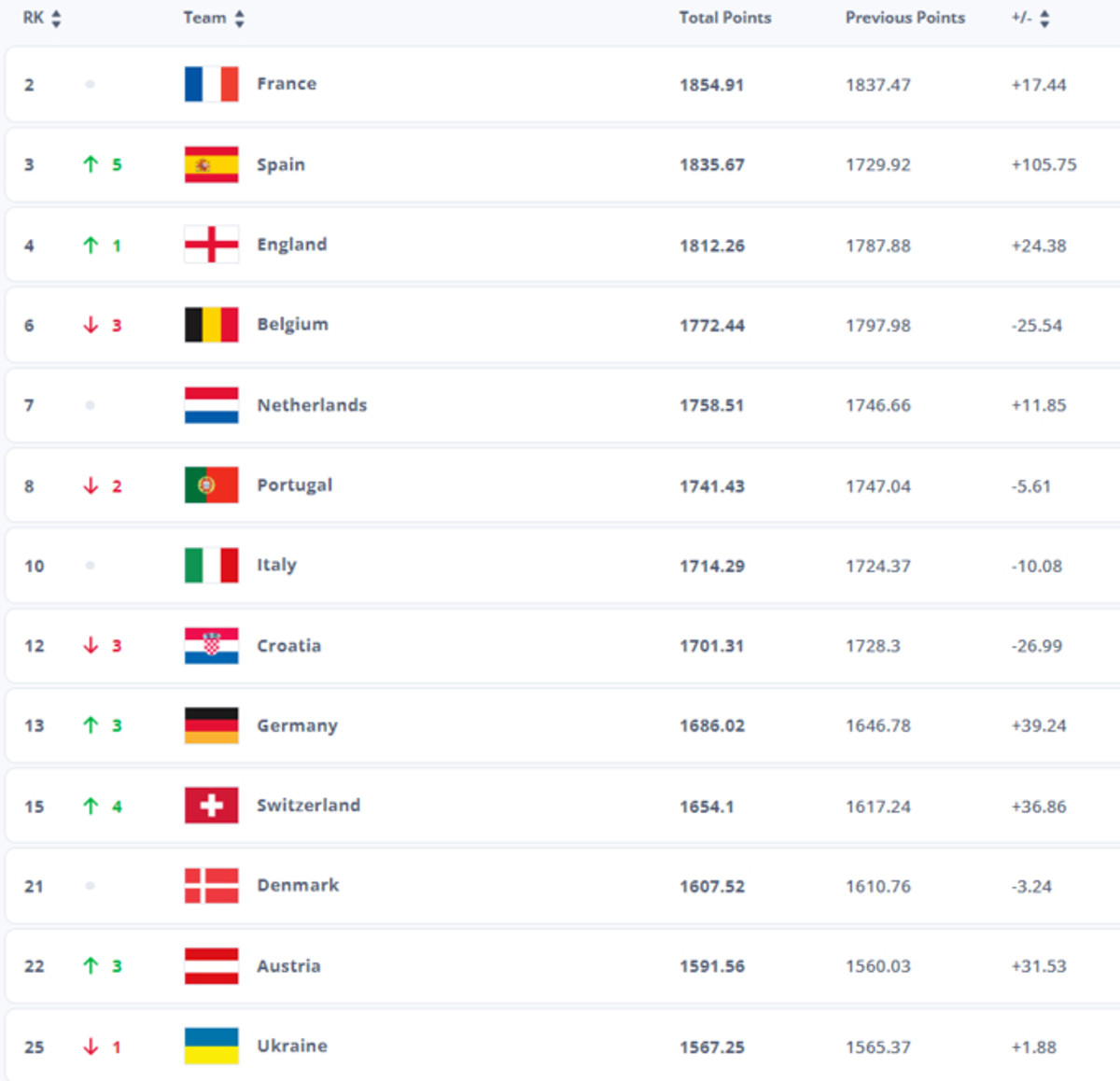Click Belgium's red down-arrow rank indicator
The height and width of the screenshot is (1081, 1120).
point(91,325)
